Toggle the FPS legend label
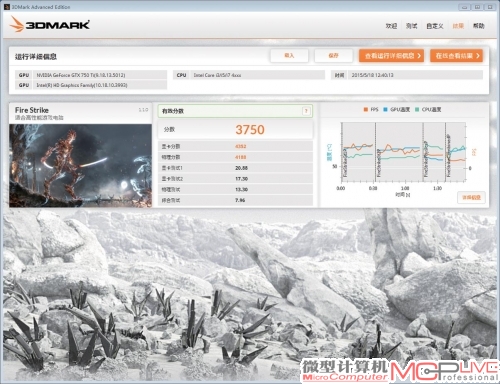500x384 pixels. tap(374, 110)
